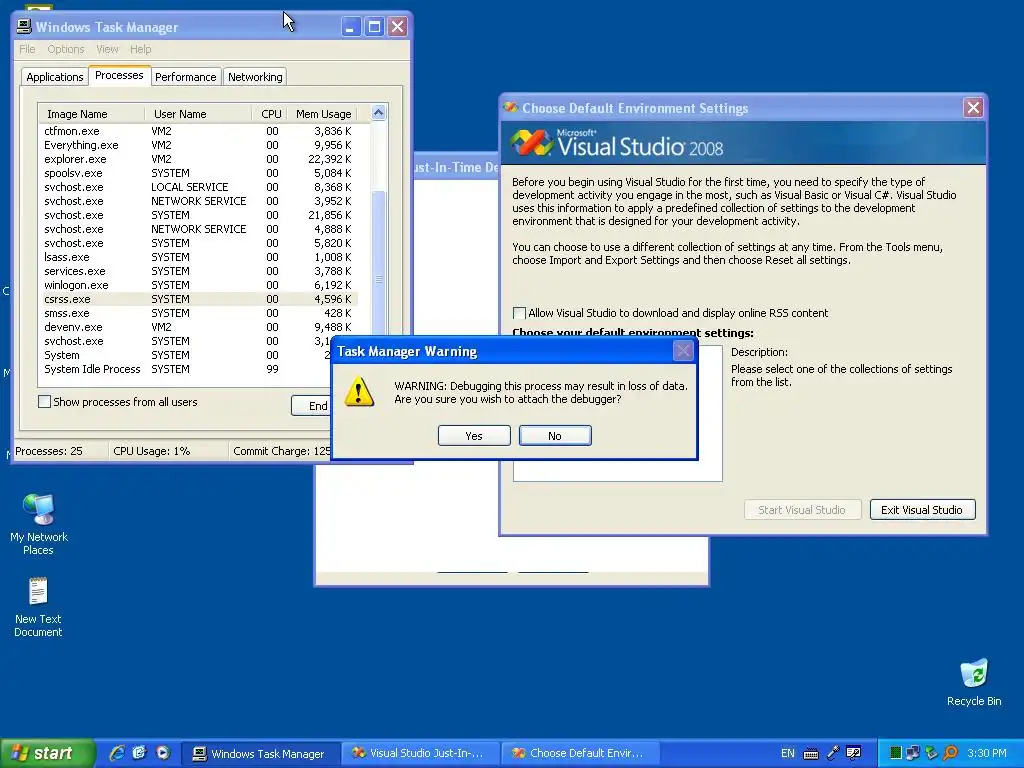1024x768 pixels.
Task: Click the network connection tray icon
Action: click(x=912, y=753)
